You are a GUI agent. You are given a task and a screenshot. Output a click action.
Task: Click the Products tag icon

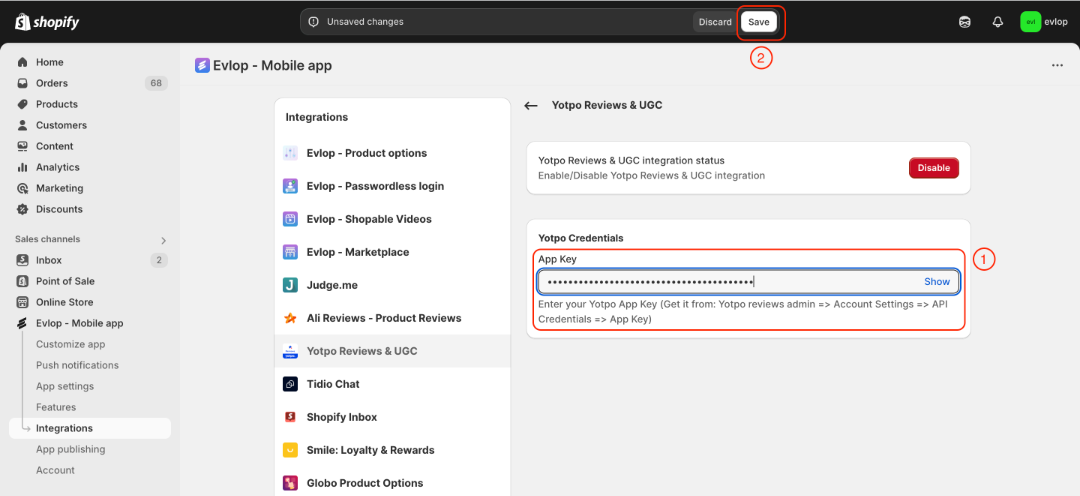coord(23,104)
